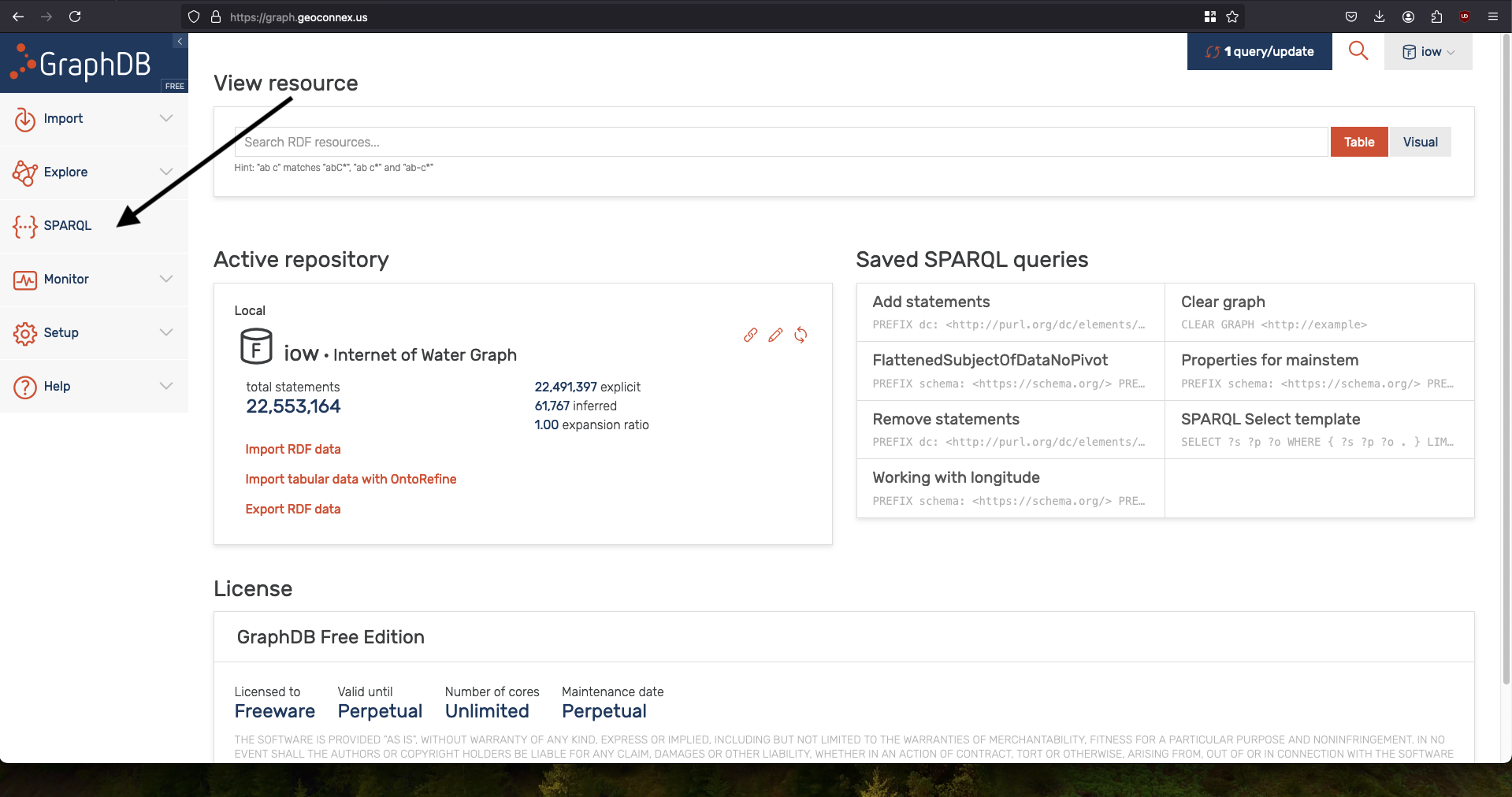Expand the Setup menu chevron

[166, 332]
